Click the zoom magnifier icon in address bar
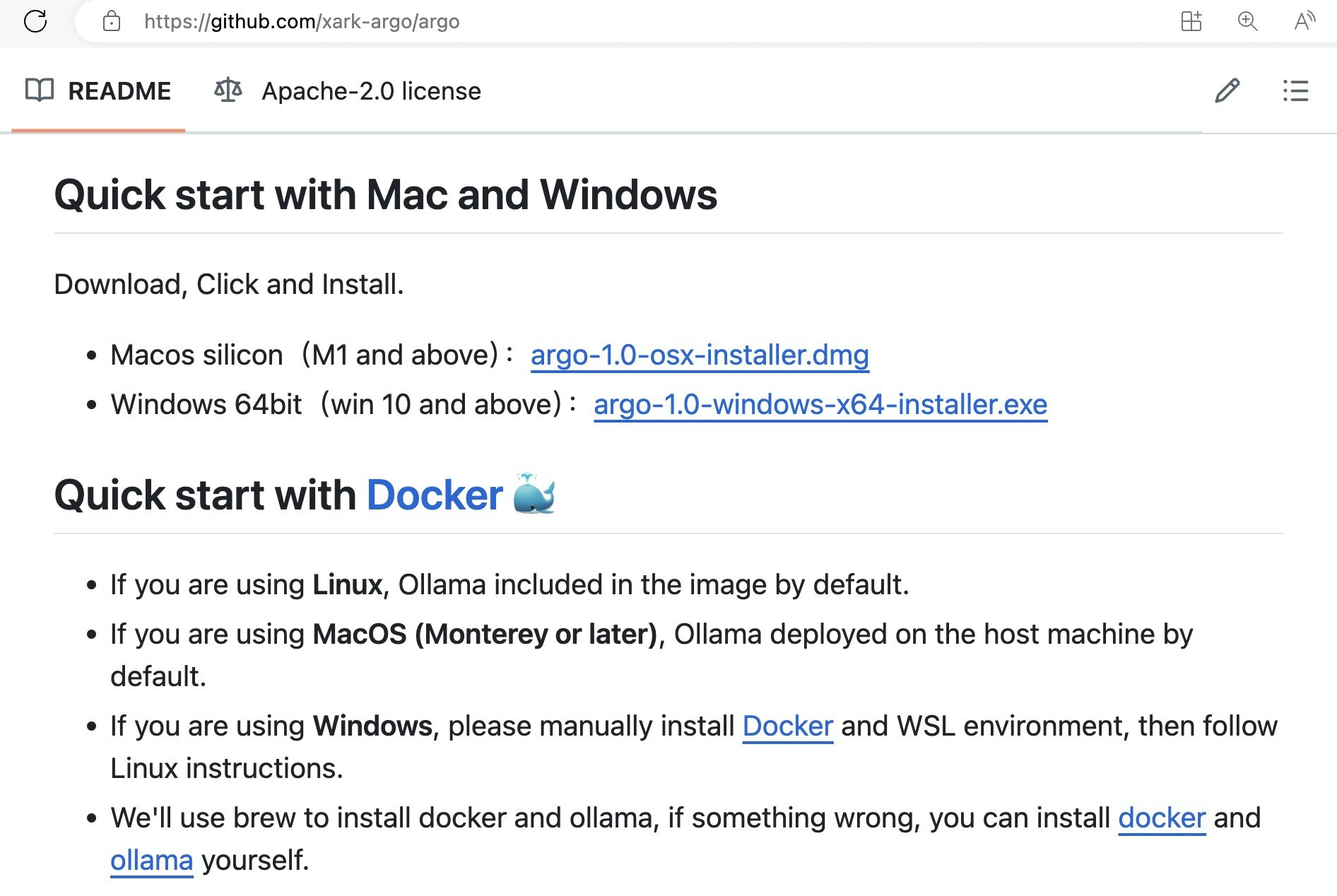The image size is (1337, 896). click(x=1247, y=21)
